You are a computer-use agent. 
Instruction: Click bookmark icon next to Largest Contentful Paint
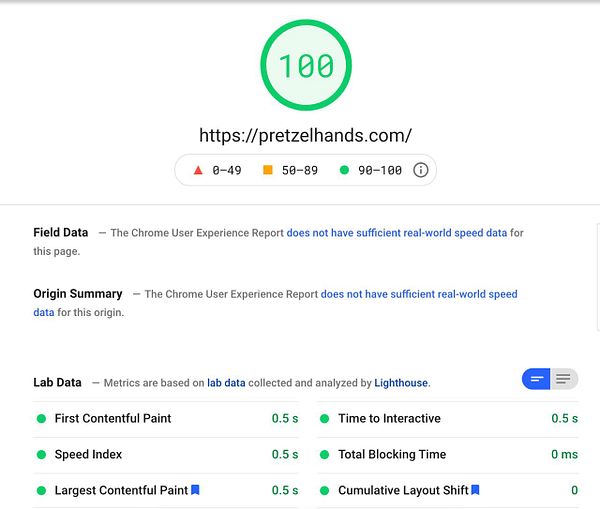[x=196, y=490]
